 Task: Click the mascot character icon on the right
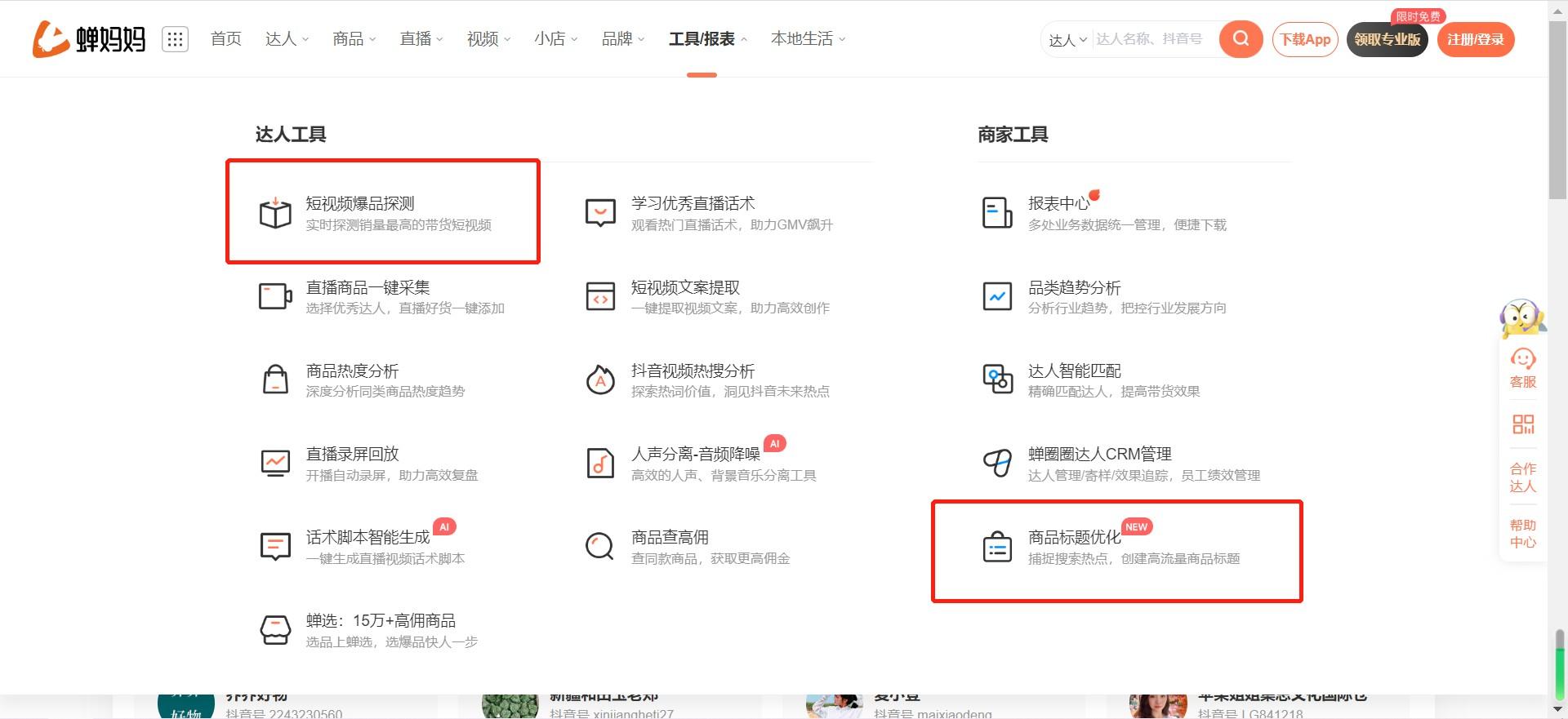click(1522, 318)
